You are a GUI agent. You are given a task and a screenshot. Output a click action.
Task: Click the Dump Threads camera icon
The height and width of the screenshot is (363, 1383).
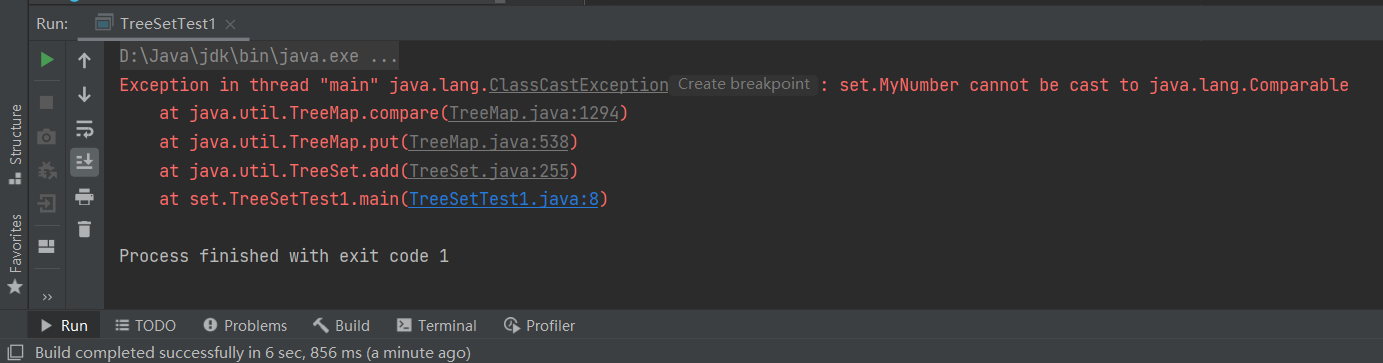pos(46,137)
